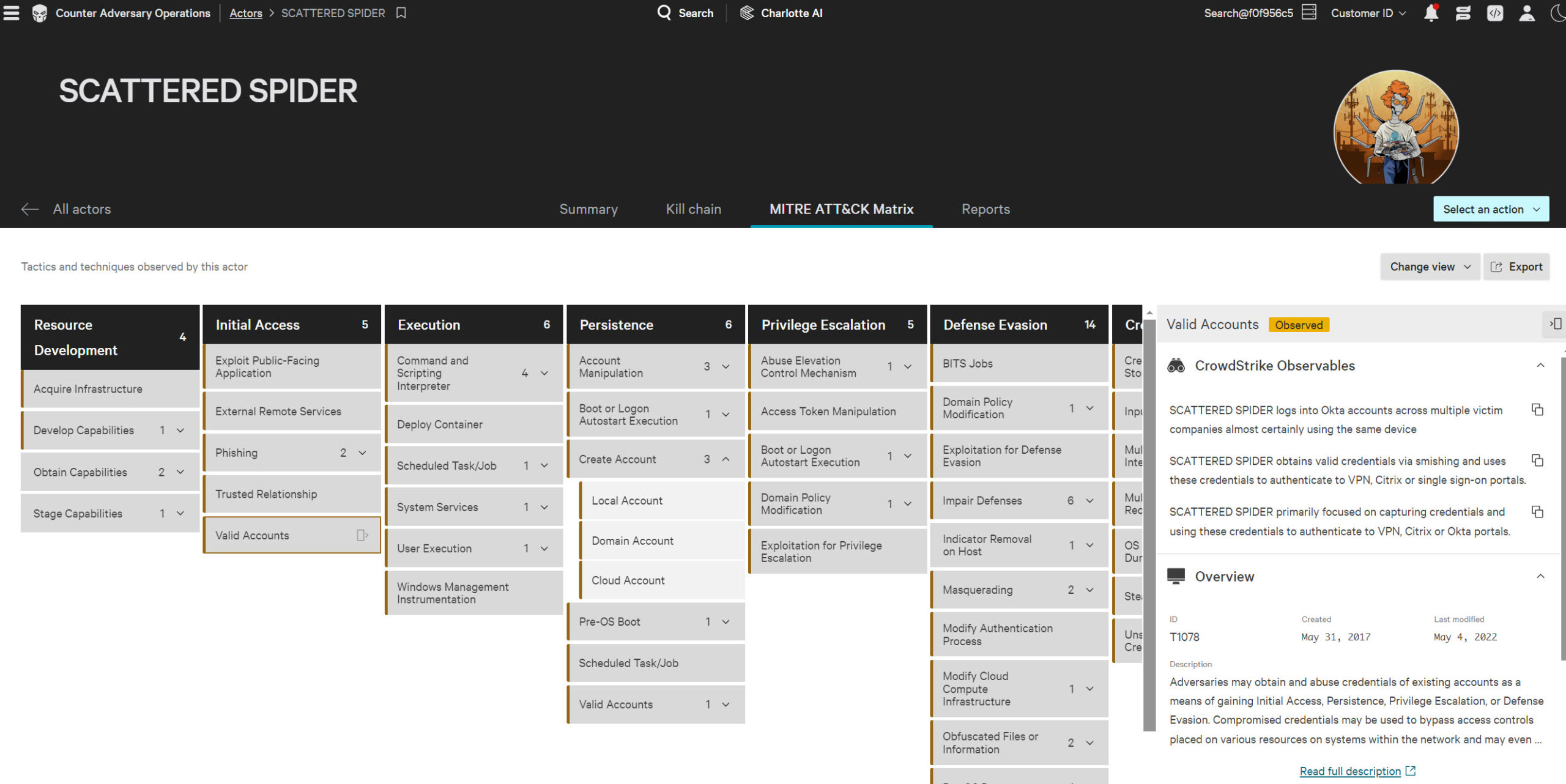Select Modify Authentication Process technique
The image size is (1566, 784).
1019,635
